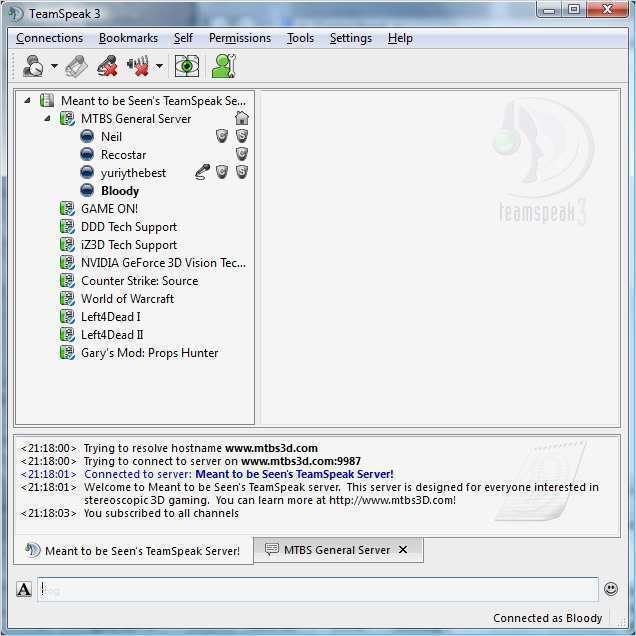The image size is (636, 636).
Task: Click Left4Dead II channel icon
Action: [x=67, y=335]
